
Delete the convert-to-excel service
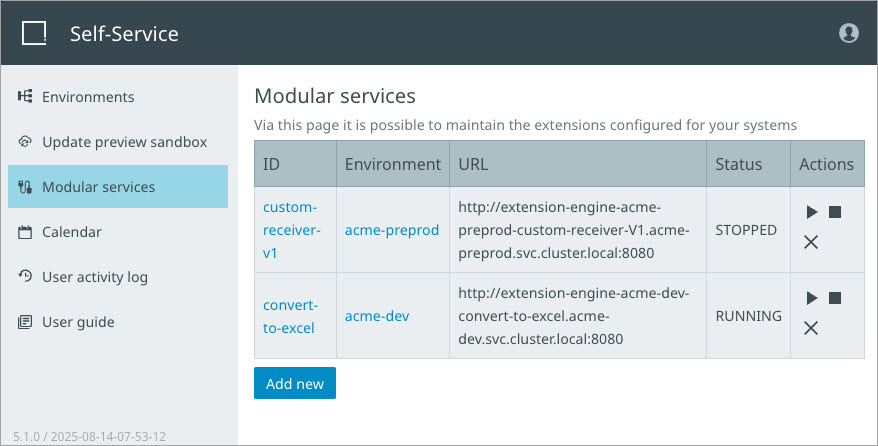coord(812,328)
